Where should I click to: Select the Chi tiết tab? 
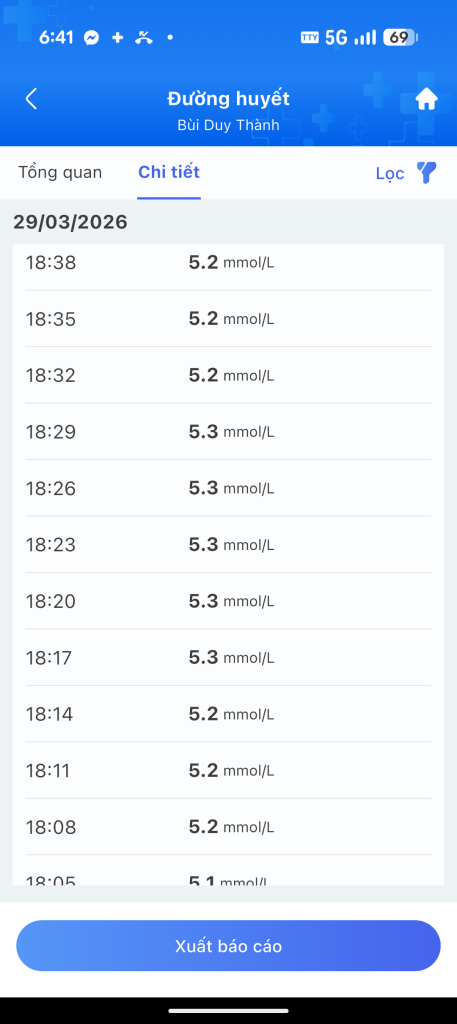(169, 172)
